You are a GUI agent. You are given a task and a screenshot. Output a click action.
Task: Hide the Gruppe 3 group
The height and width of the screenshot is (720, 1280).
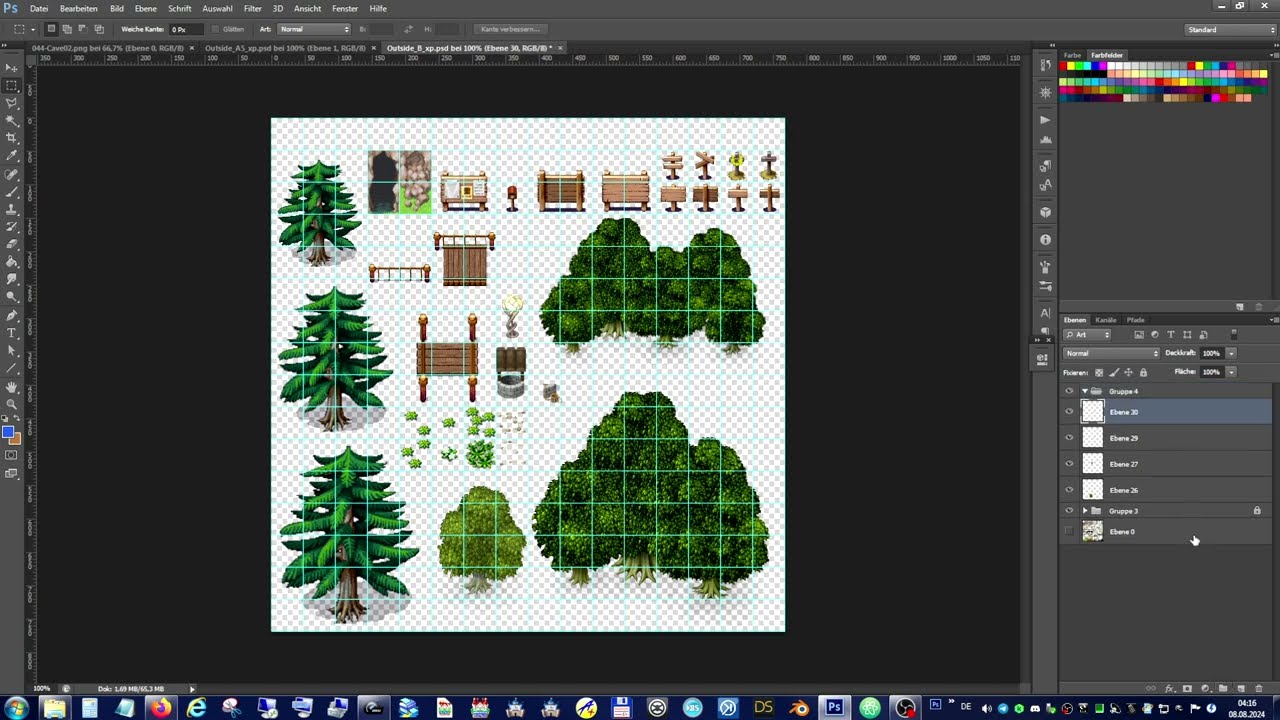[x=1069, y=511]
